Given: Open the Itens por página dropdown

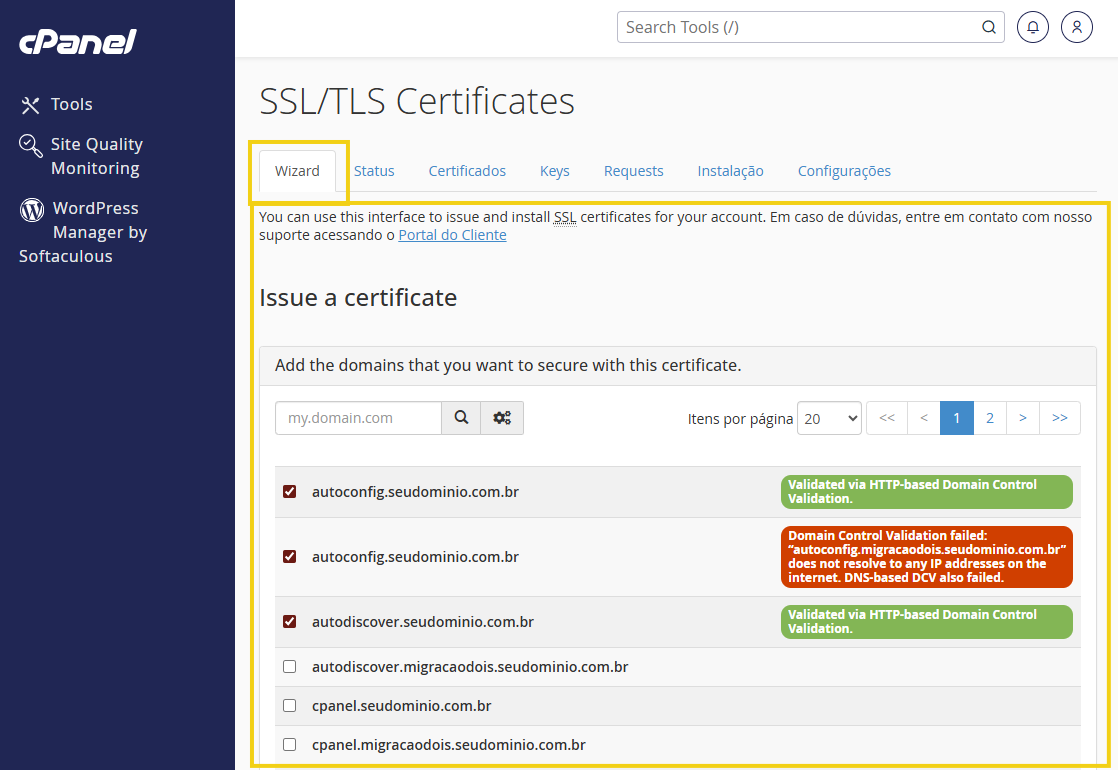Looking at the screenshot, I should 829,419.
